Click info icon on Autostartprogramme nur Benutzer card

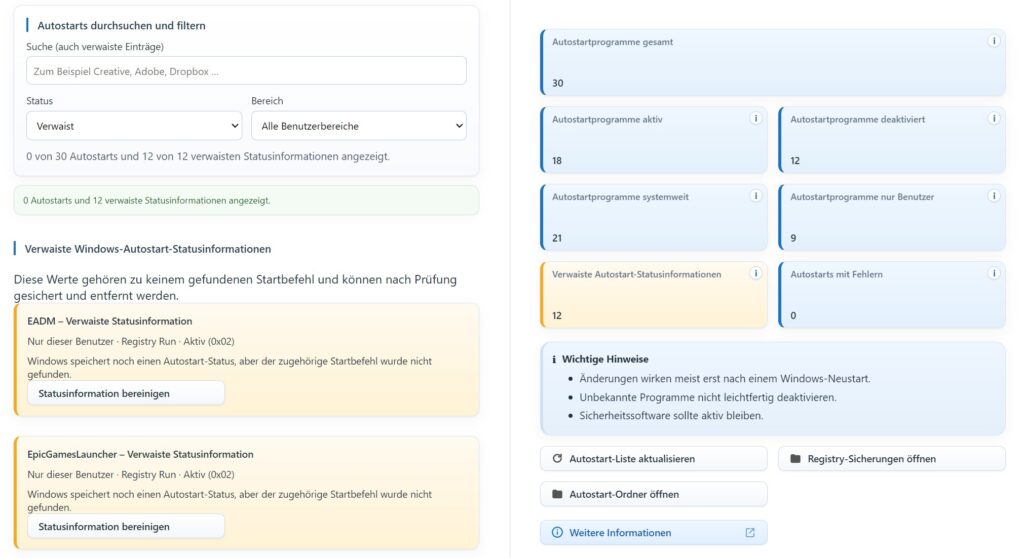click(993, 196)
